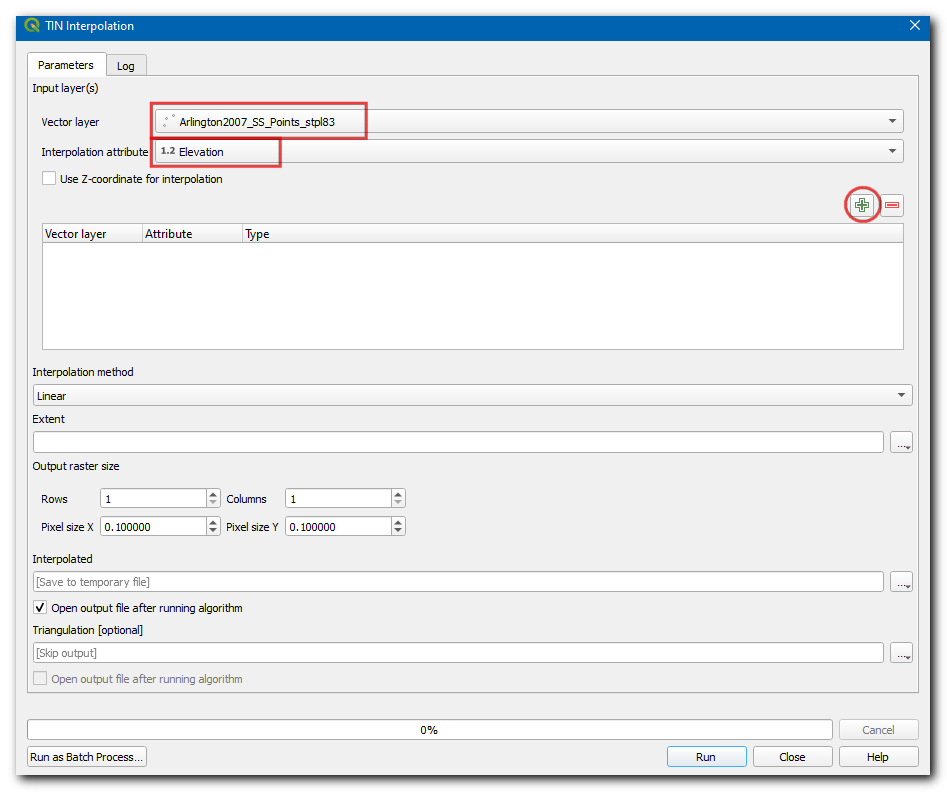Click the green plus add layer icon
Image resolution: width=947 pixels, height=792 pixels.
(x=862, y=205)
